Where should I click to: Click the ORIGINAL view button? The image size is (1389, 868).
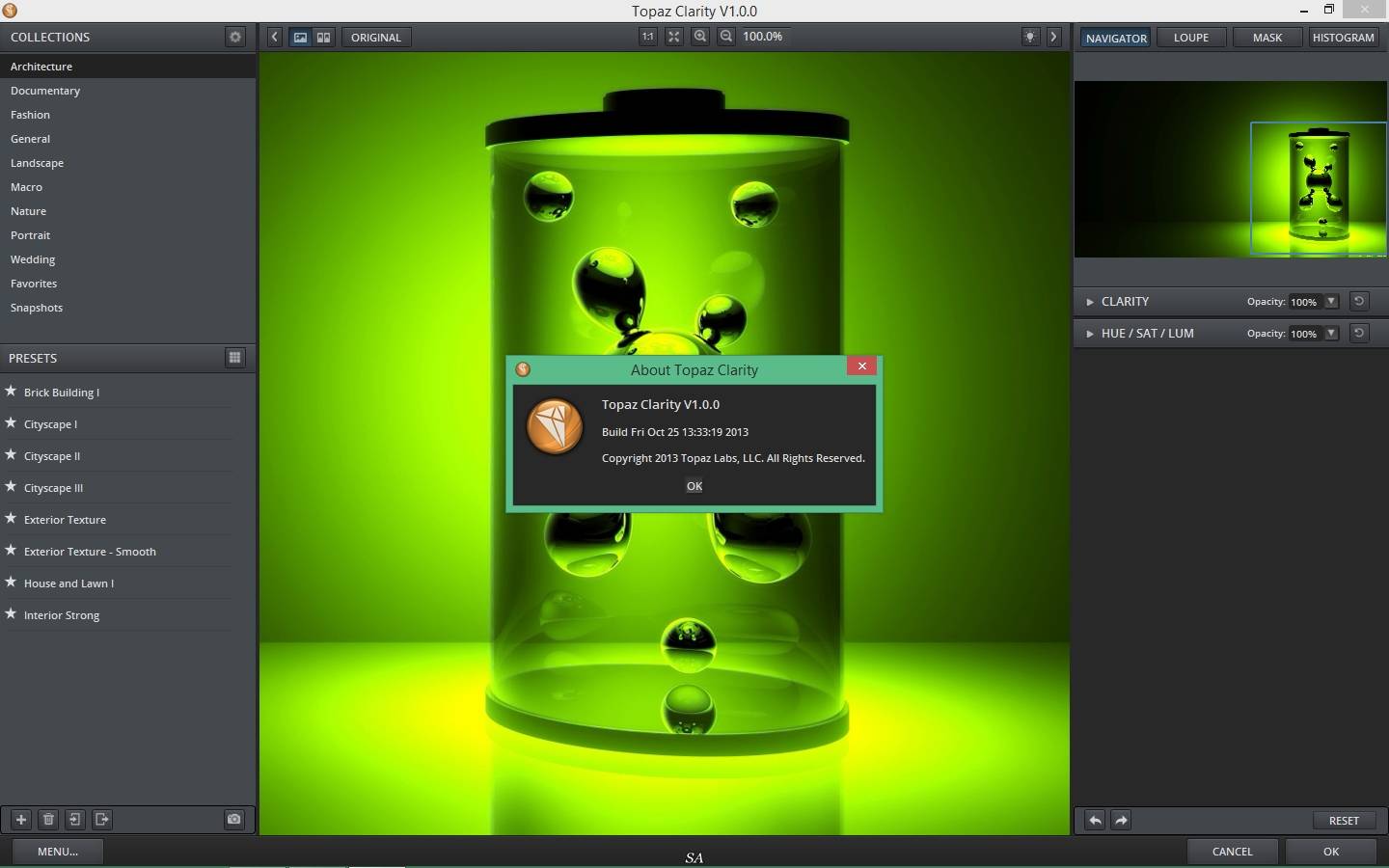376,38
